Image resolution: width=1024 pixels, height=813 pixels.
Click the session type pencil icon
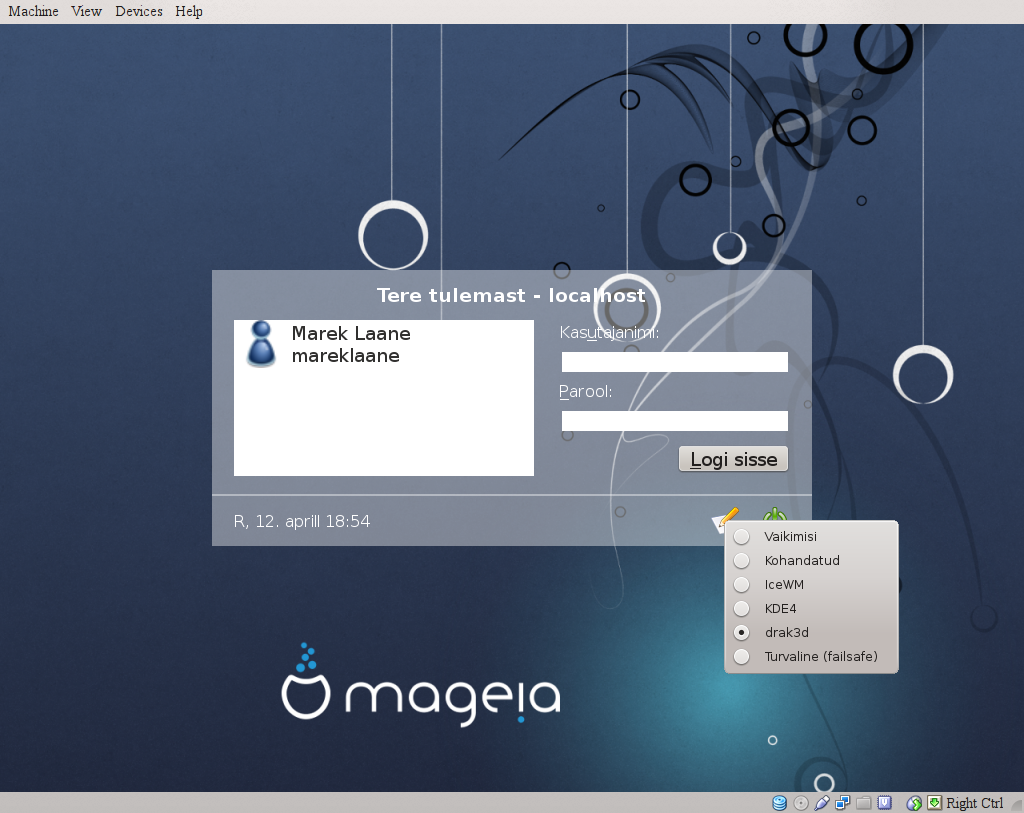[724, 518]
